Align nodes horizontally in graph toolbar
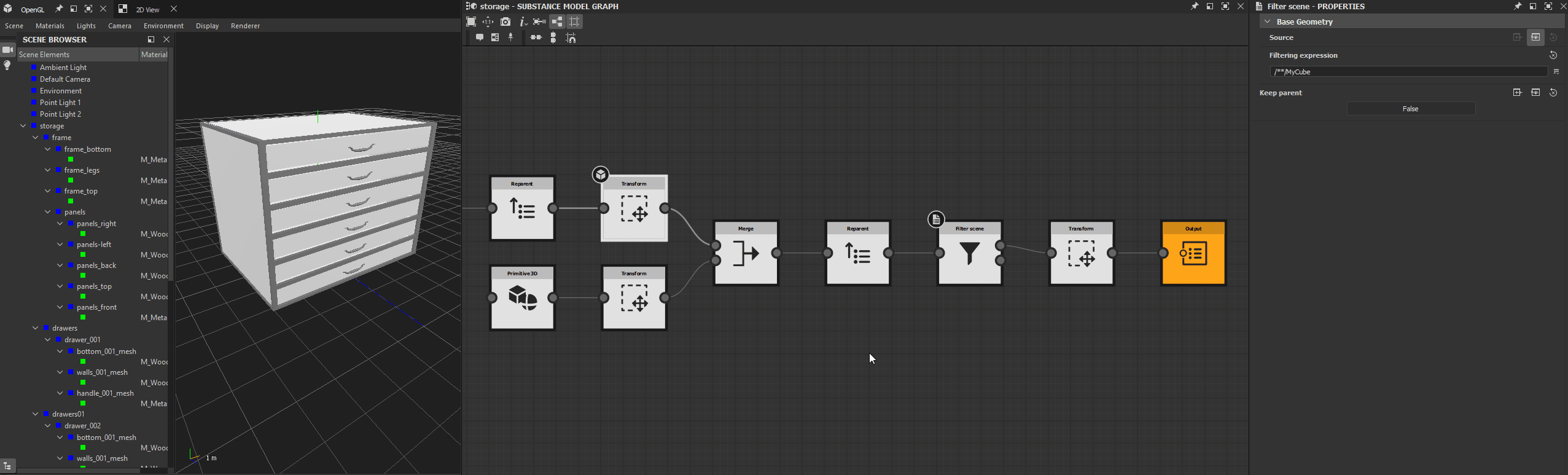The width and height of the screenshot is (1568, 475). [536, 37]
